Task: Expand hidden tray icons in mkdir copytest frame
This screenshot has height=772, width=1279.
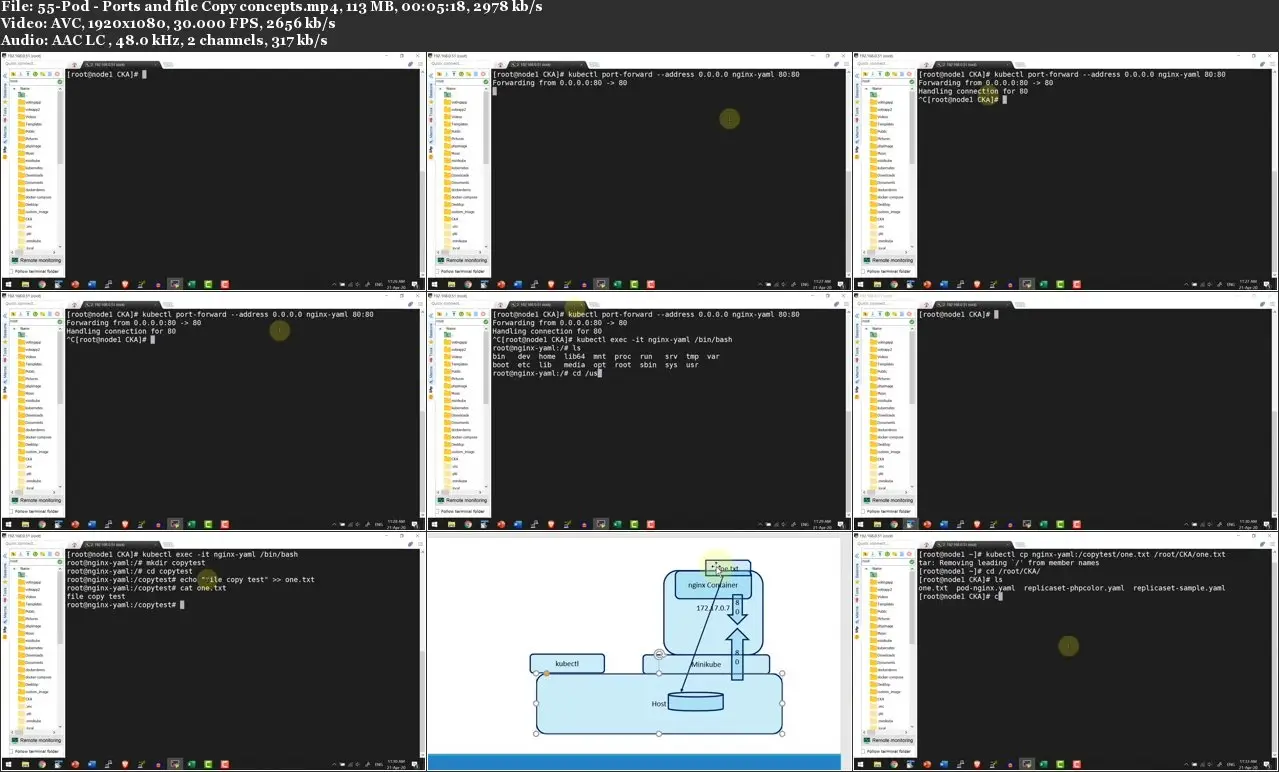Action: [x=334, y=765]
